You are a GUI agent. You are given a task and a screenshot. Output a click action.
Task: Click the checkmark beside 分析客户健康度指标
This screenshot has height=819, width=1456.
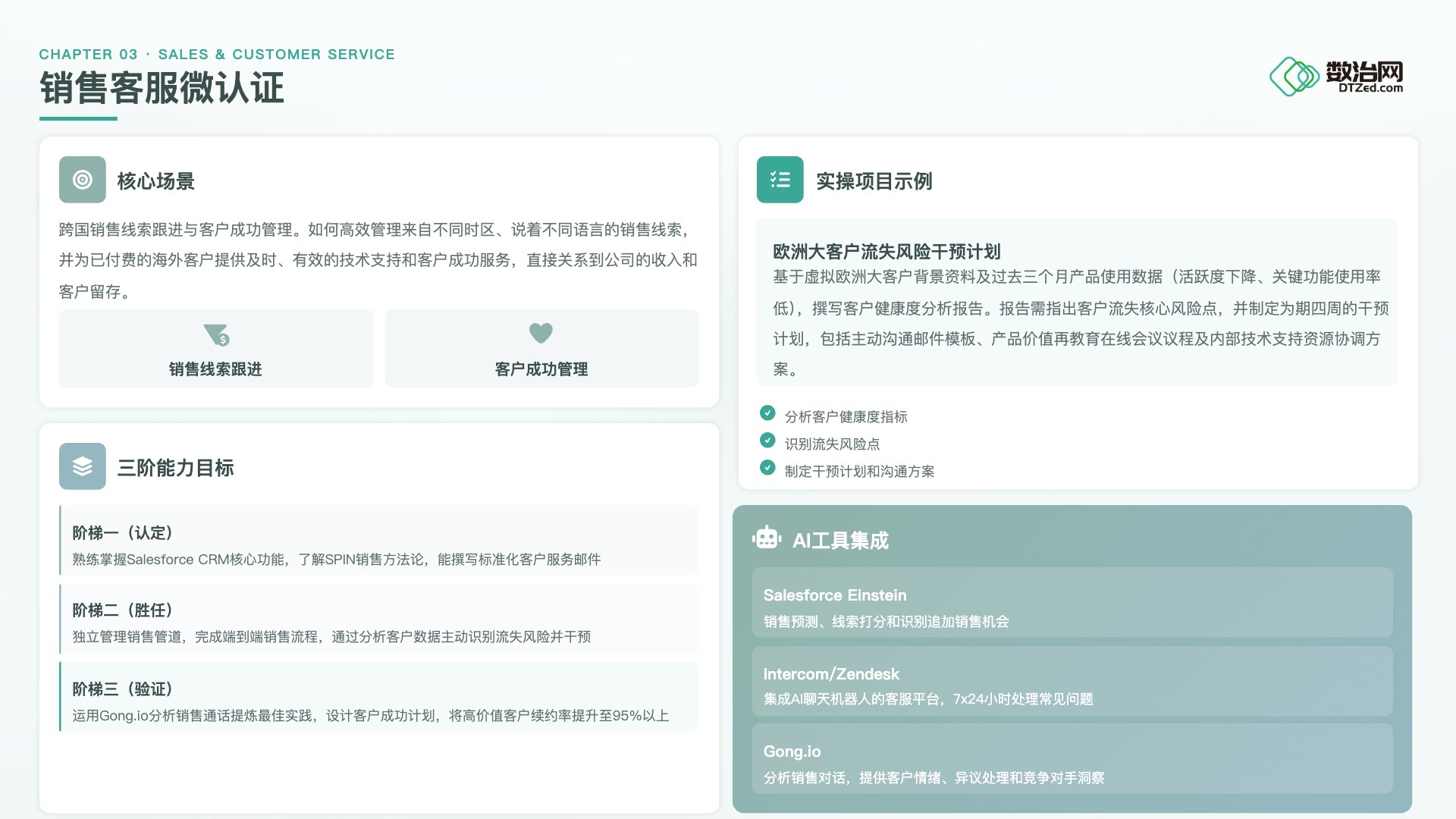[767, 413]
